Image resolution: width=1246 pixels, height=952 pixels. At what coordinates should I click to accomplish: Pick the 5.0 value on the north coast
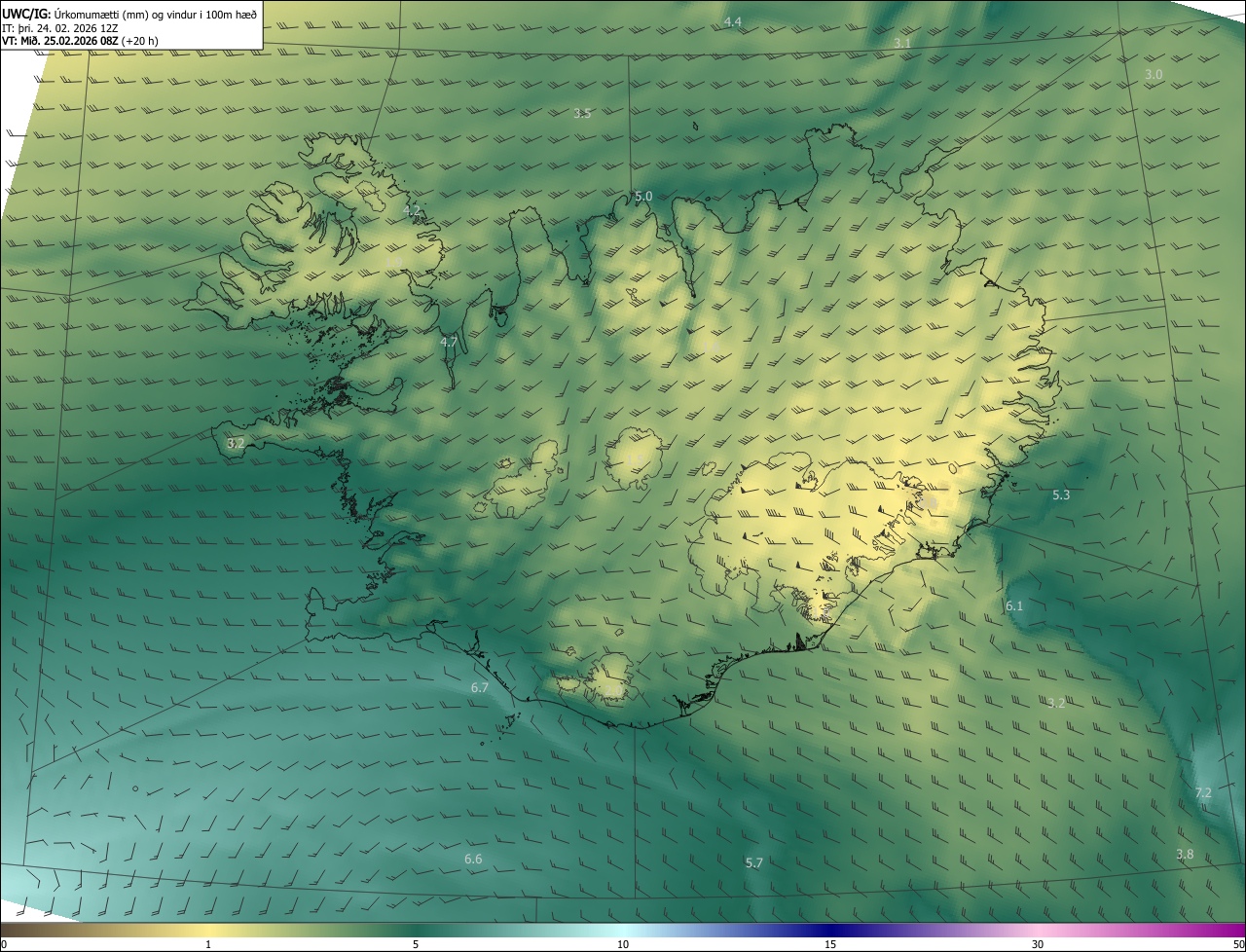tap(643, 196)
